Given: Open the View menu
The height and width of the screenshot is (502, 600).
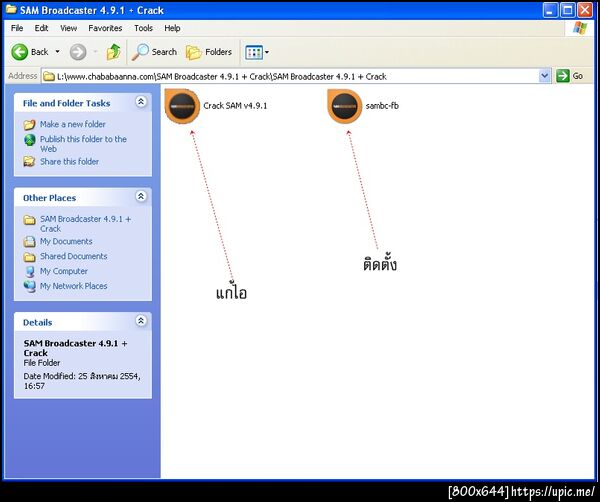Looking at the screenshot, I should pos(68,28).
